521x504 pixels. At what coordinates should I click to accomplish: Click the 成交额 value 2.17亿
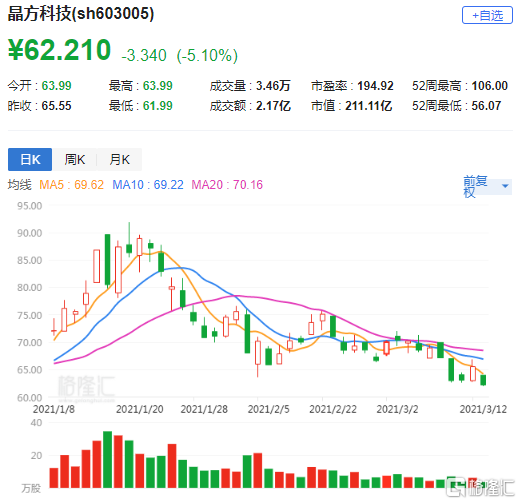[x=273, y=106]
